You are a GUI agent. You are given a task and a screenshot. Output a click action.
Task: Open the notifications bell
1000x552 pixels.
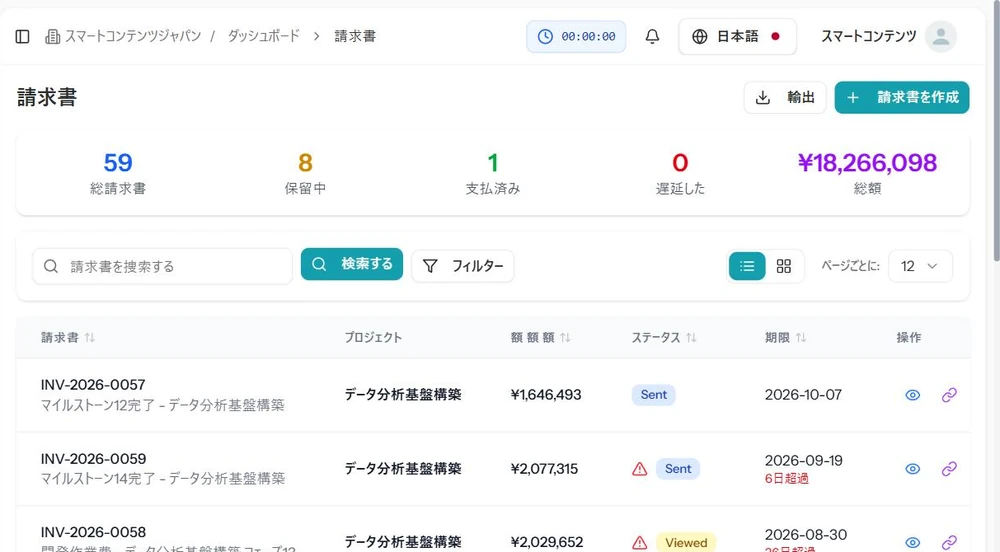pyautogui.click(x=652, y=36)
